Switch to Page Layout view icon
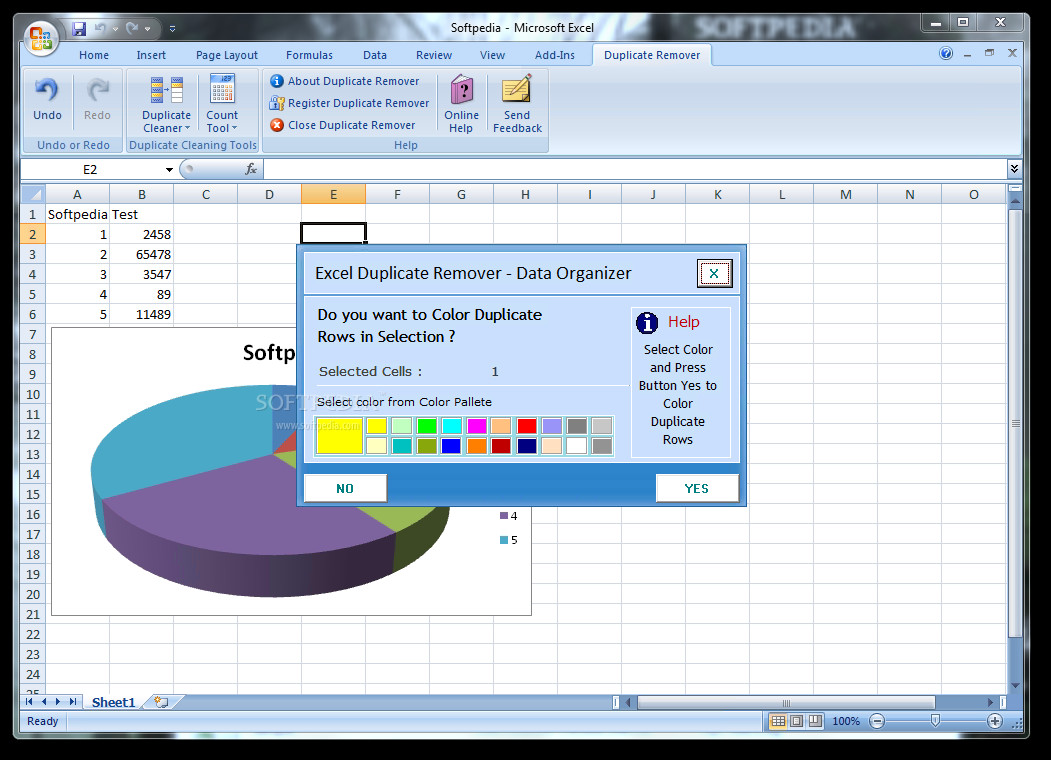The height and width of the screenshot is (760, 1051). click(796, 721)
